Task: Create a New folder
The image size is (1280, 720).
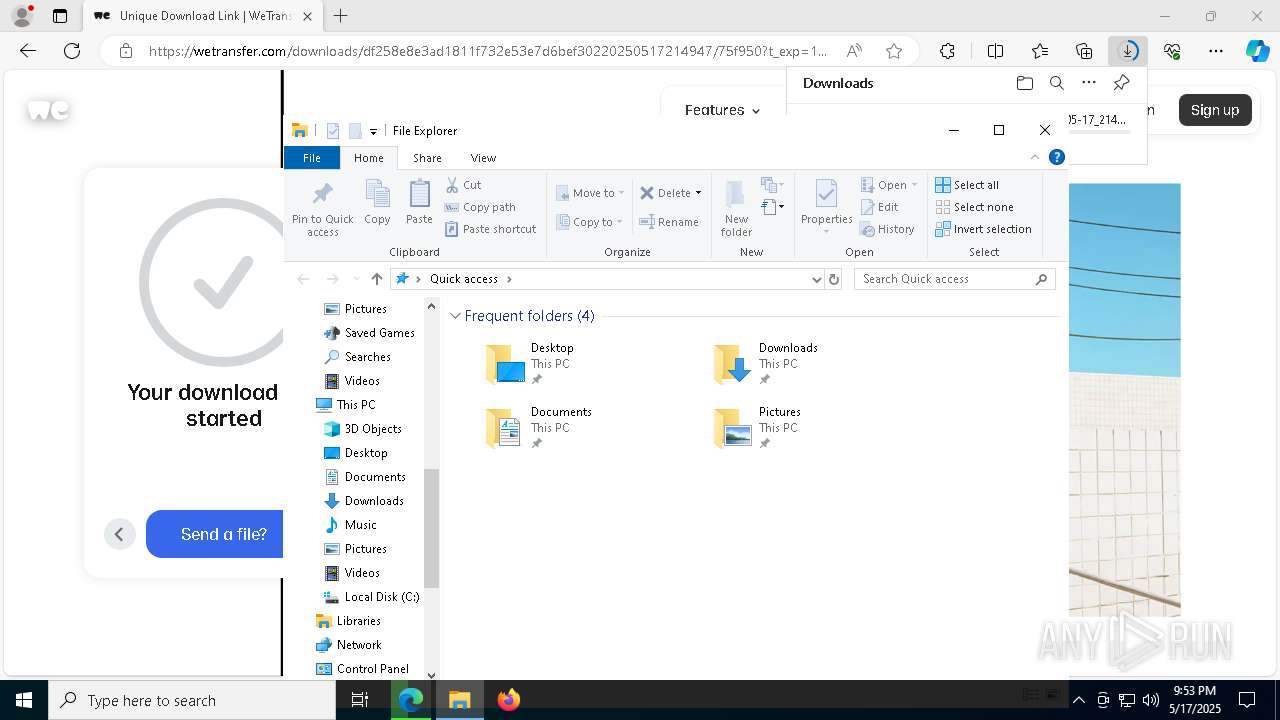Action: [x=736, y=209]
